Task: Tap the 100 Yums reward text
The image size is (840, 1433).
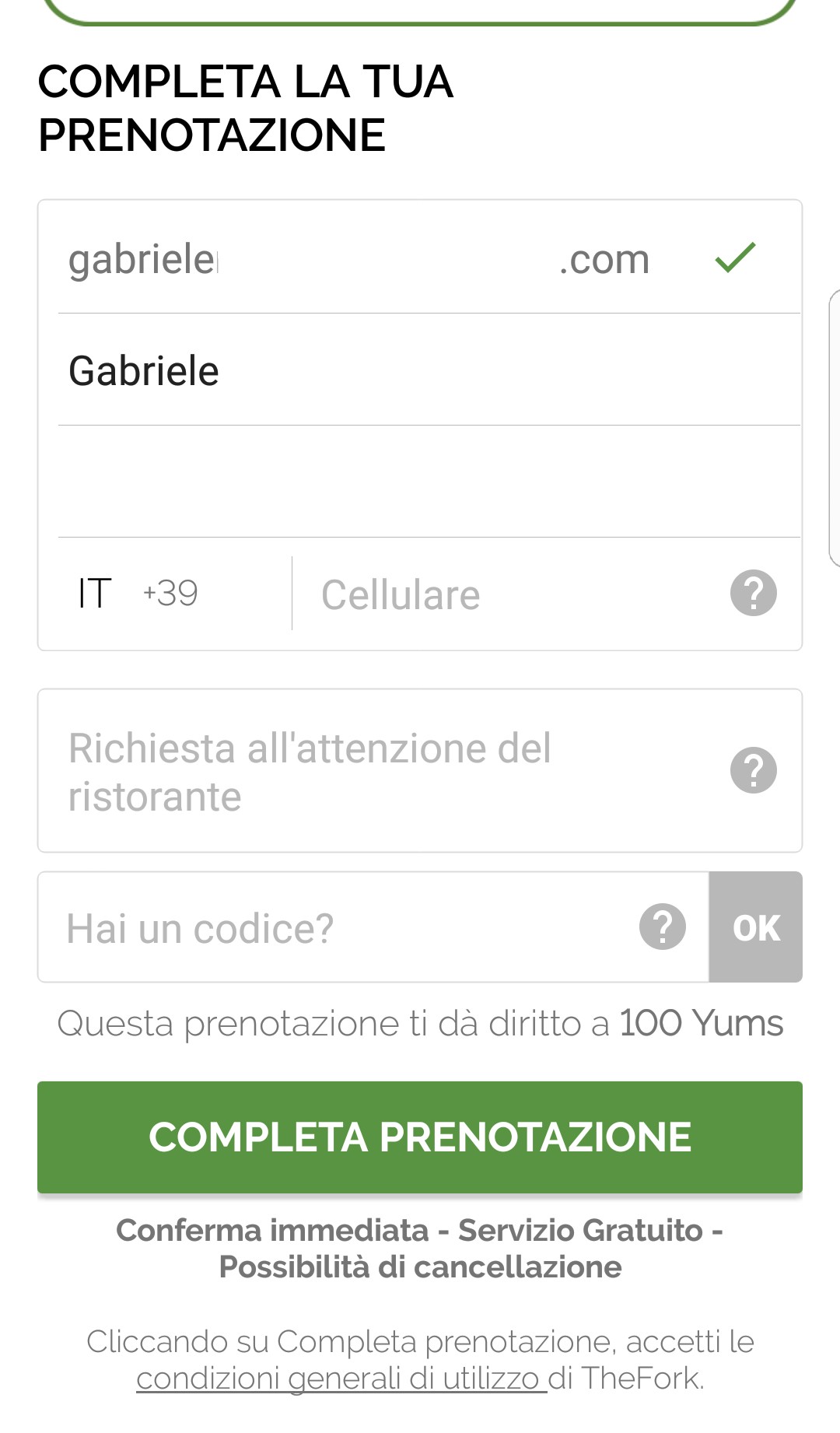Action: coord(701,1023)
